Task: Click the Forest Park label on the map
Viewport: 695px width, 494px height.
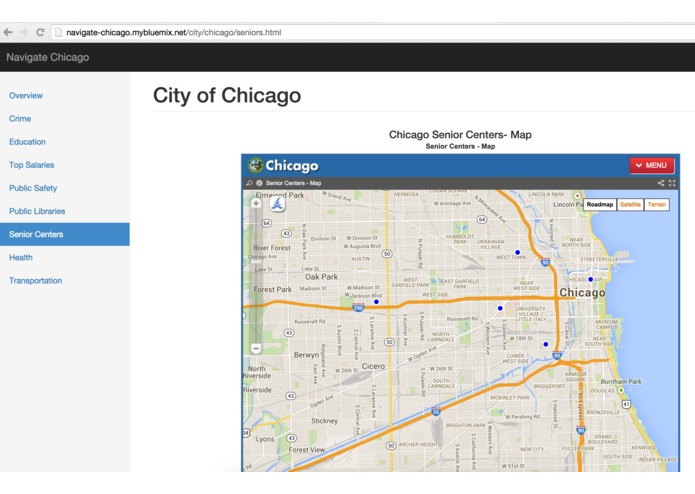Action: [x=273, y=289]
